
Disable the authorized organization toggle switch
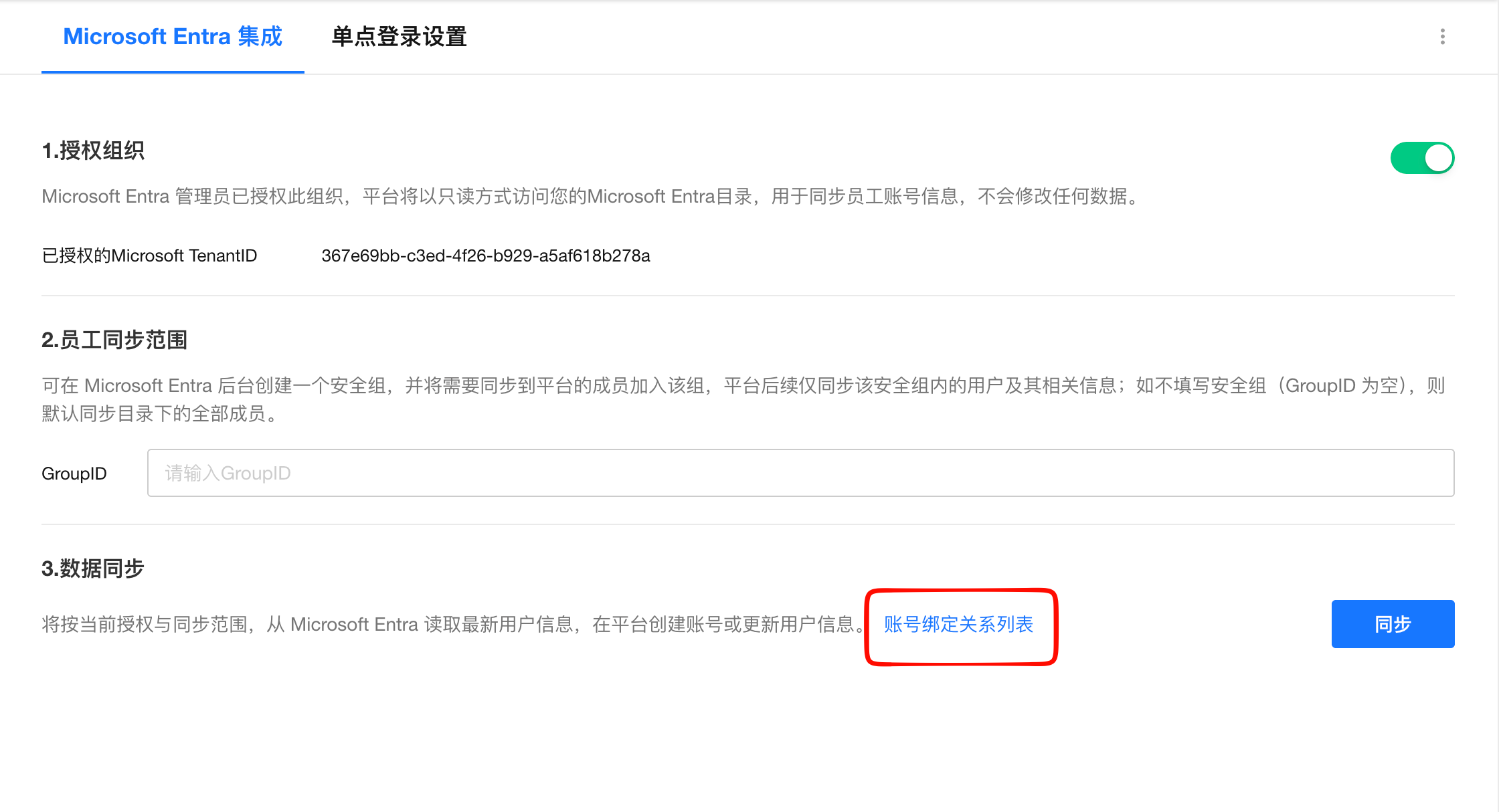point(1422,158)
